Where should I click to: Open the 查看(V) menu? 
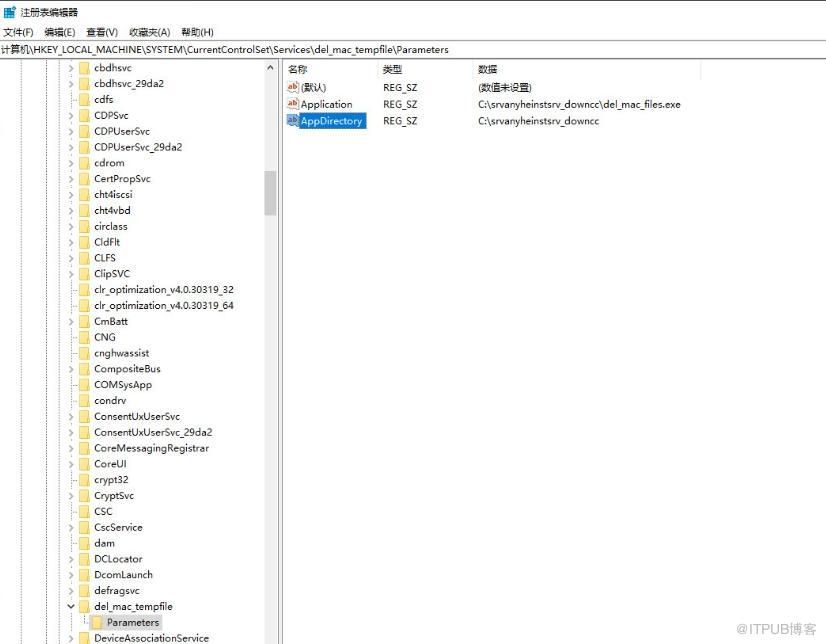tap(102, 32)
